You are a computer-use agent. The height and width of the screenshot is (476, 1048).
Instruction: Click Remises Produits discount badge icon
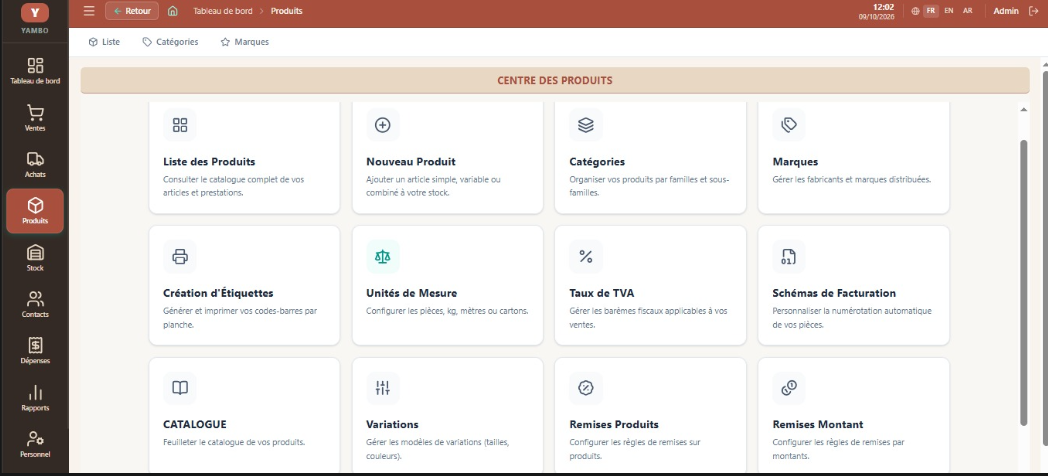coord(585,388)
